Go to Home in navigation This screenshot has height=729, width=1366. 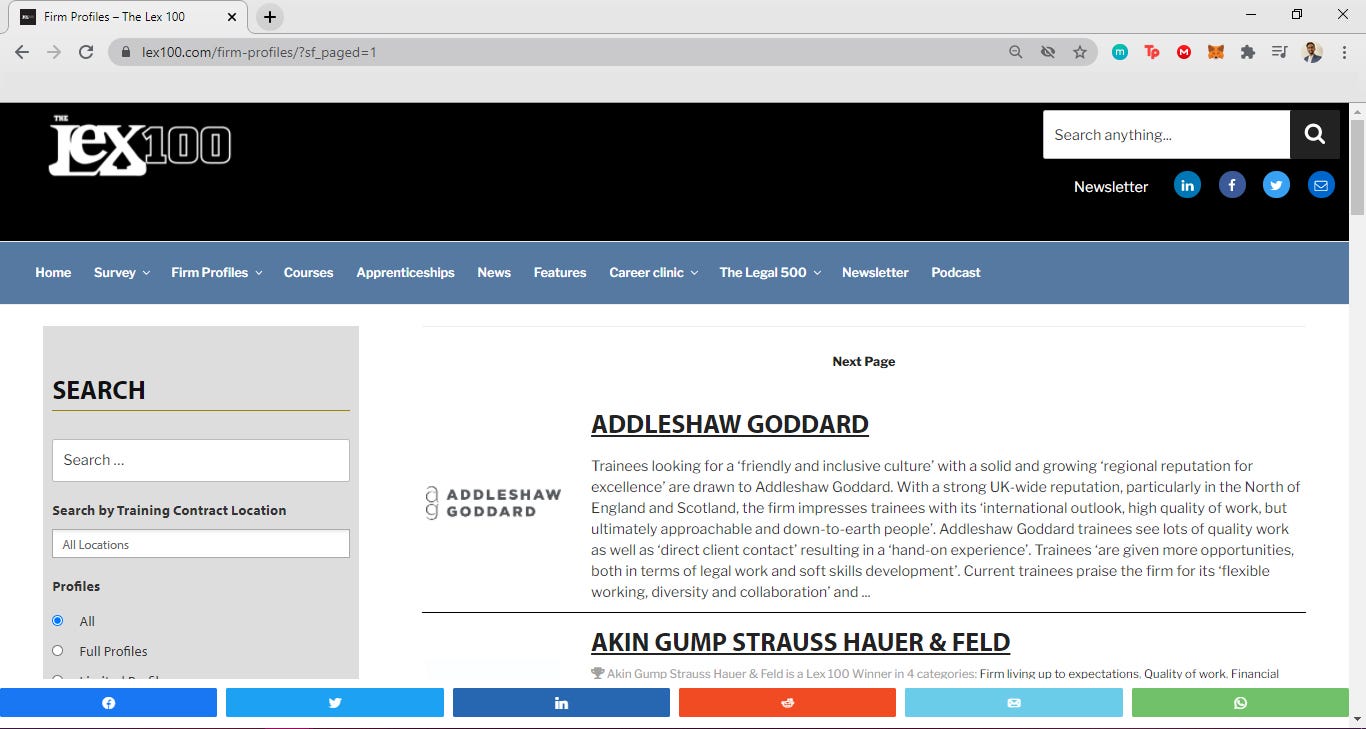coord(53,272)
